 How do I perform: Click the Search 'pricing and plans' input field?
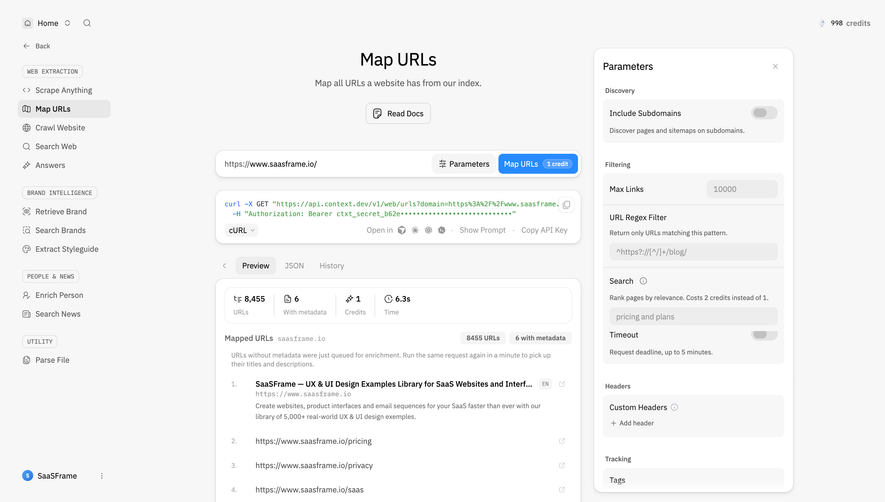[693, 317]
